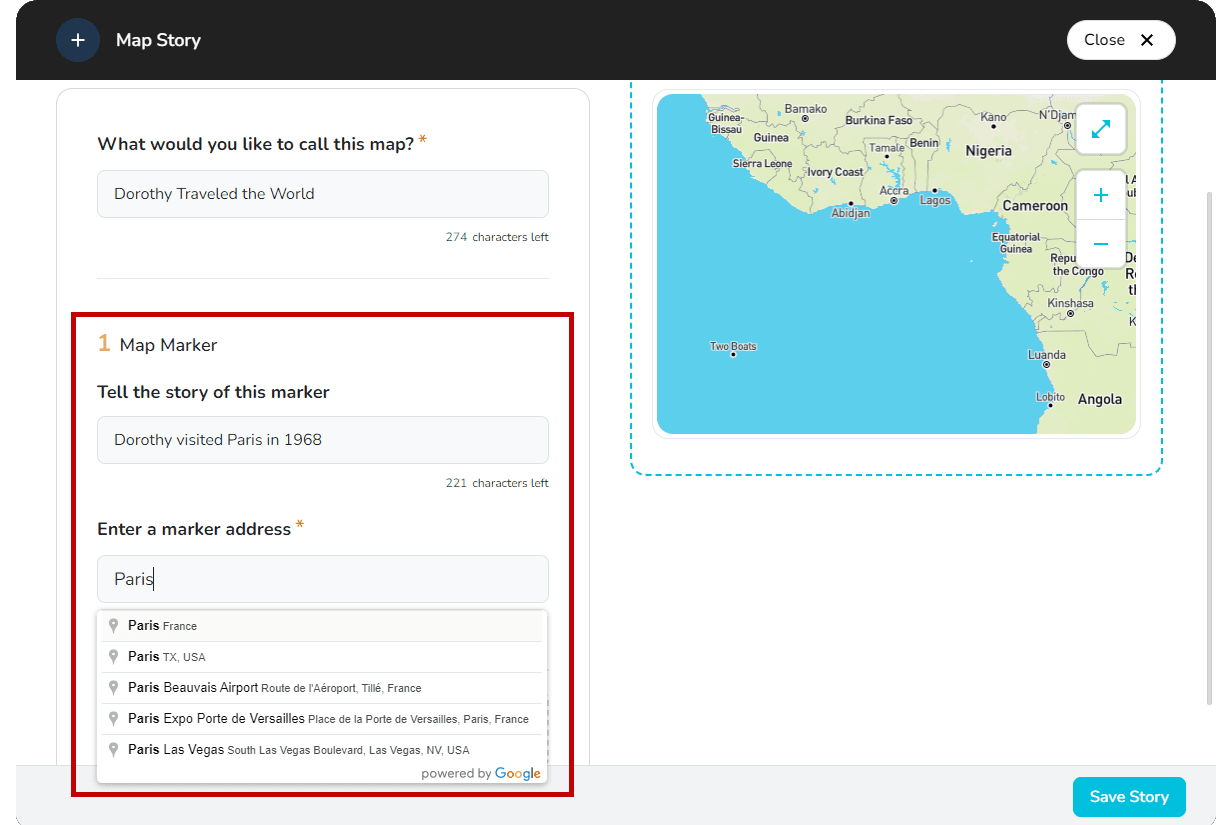Click the map title input field
1230x825 pixels.
322,194
